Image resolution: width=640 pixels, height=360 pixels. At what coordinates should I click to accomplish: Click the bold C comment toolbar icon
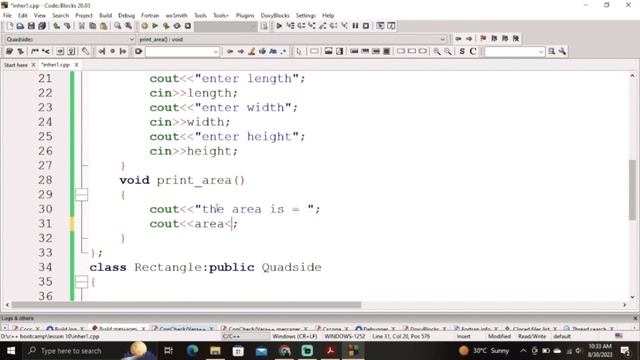tap(473, 51)
